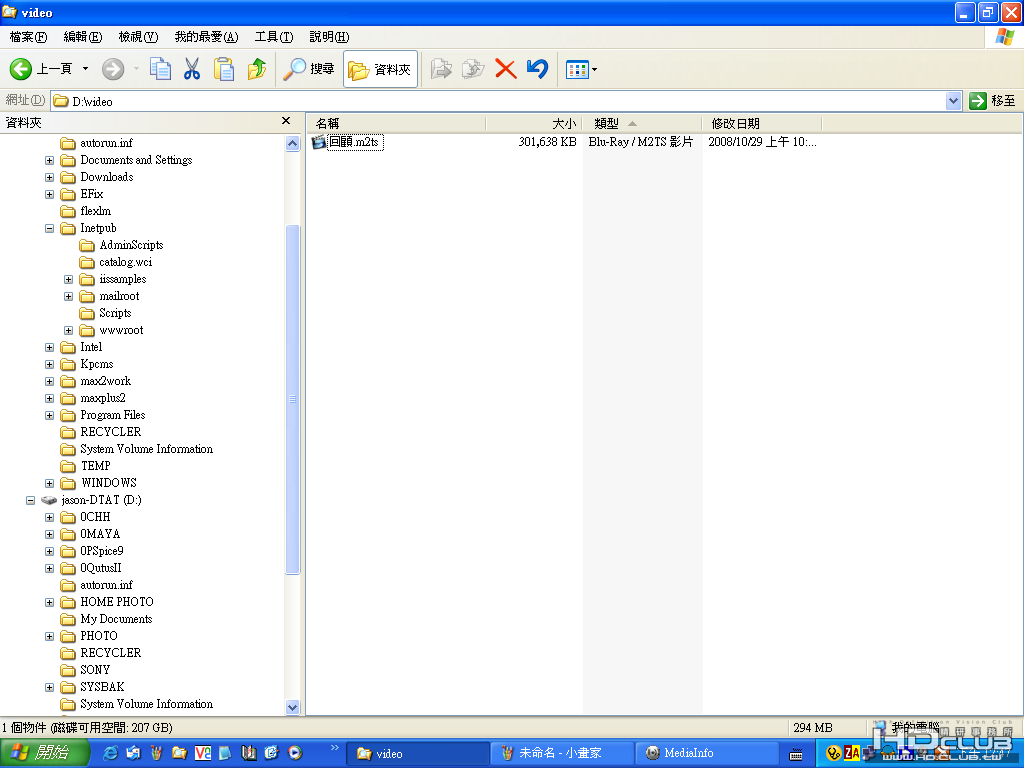
Task: Open the 檔案(F) menu
Action: [28, 37]
